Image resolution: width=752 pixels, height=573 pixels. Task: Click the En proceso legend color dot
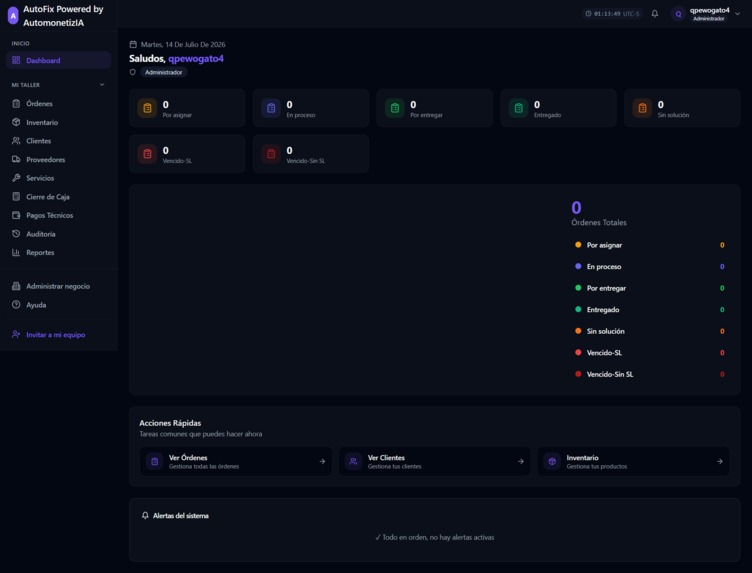tap(578, 267)
